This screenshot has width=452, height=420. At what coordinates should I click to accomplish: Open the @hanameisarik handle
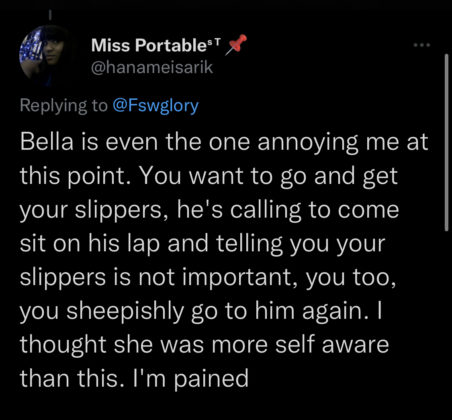pos(152,68)
